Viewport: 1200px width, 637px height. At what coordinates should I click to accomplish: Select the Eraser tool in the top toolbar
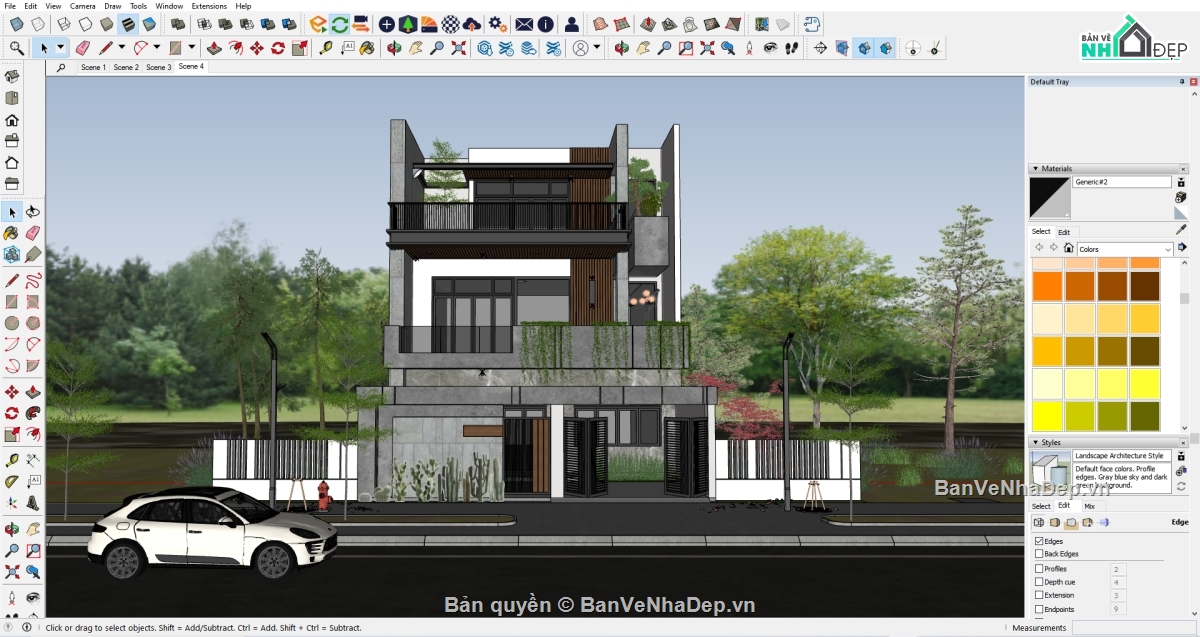(x=83, y=47)
